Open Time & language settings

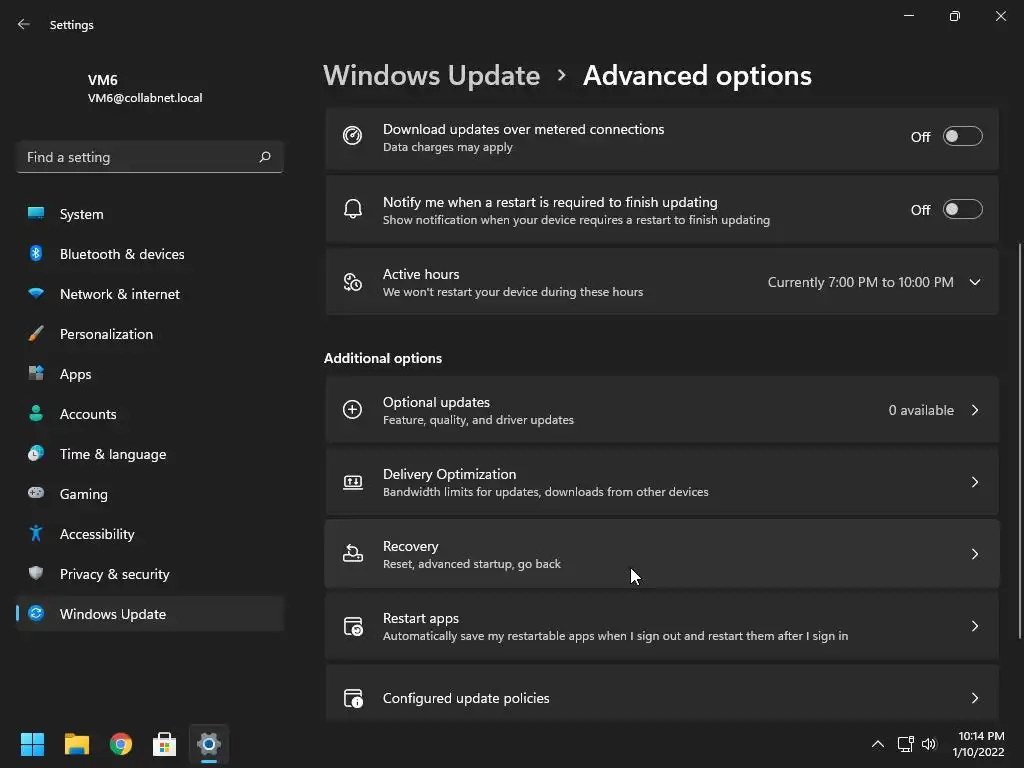point(150,454)
